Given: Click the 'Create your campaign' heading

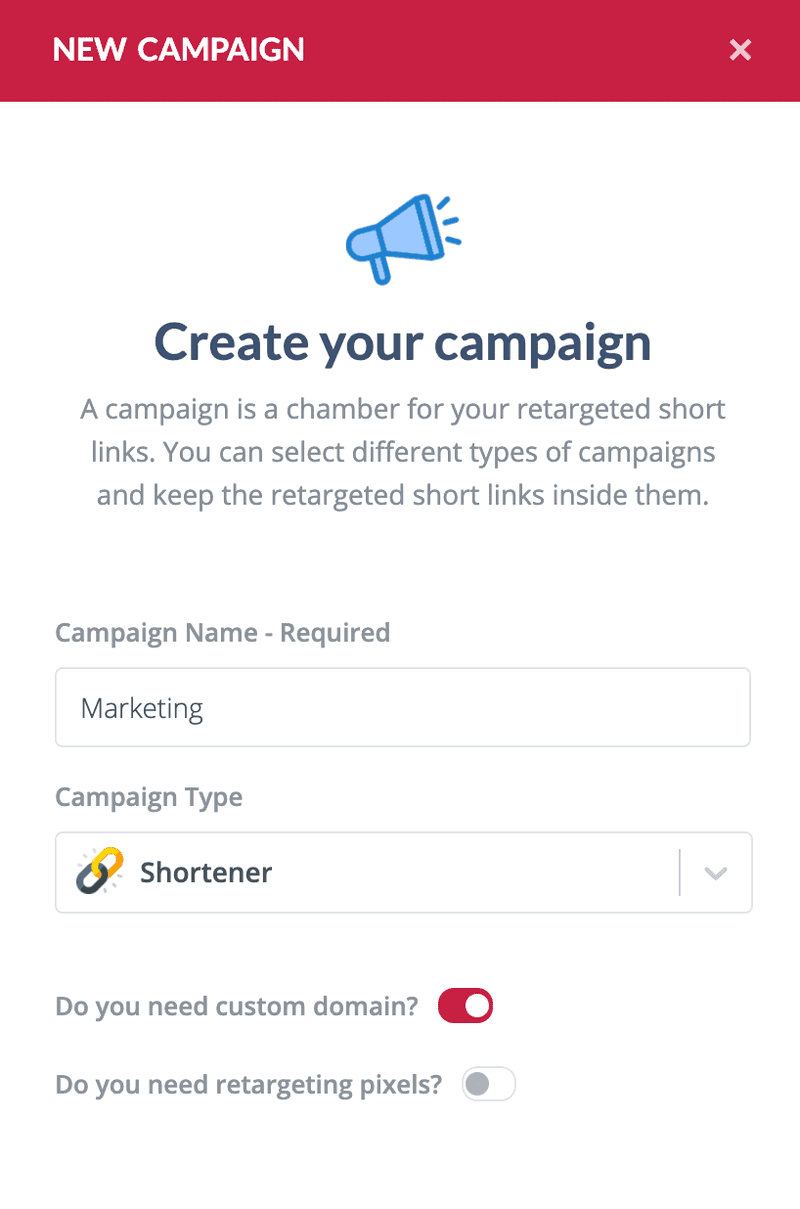Looking at the screenshot, I should click(403, 342).
